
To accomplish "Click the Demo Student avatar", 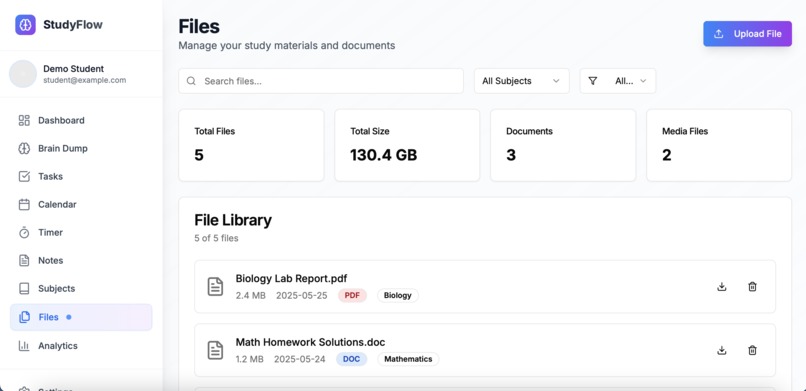I will click(23, 74).
